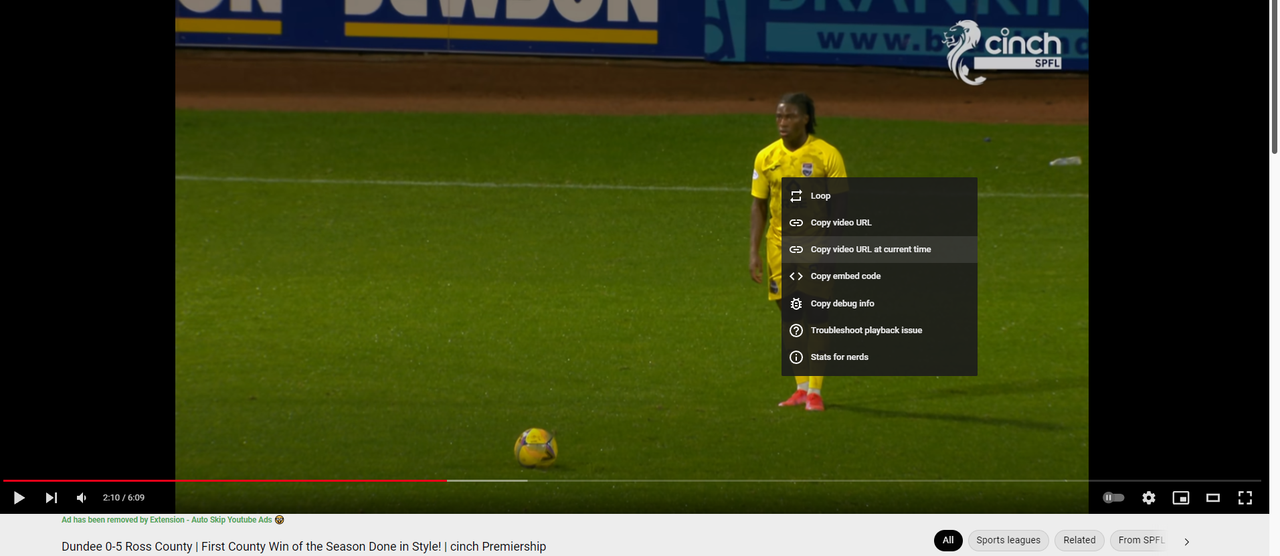This screenshot has height=556, width=1280.
Task: Choose Copy video URL
Action: click(879, 222)
